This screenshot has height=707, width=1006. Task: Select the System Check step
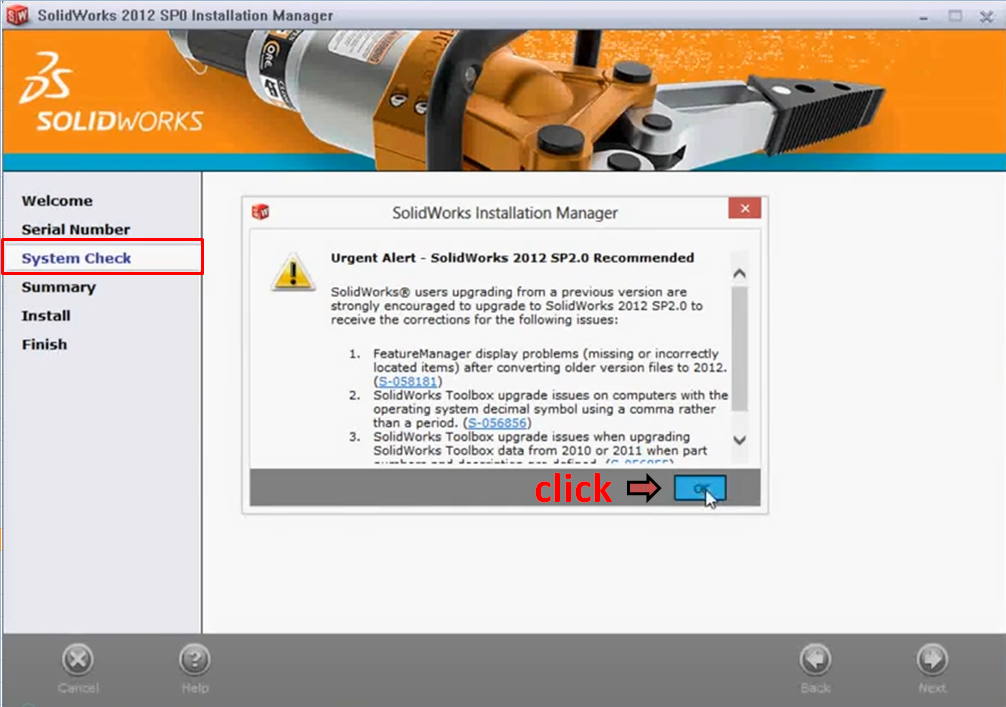tap(76, 258)
